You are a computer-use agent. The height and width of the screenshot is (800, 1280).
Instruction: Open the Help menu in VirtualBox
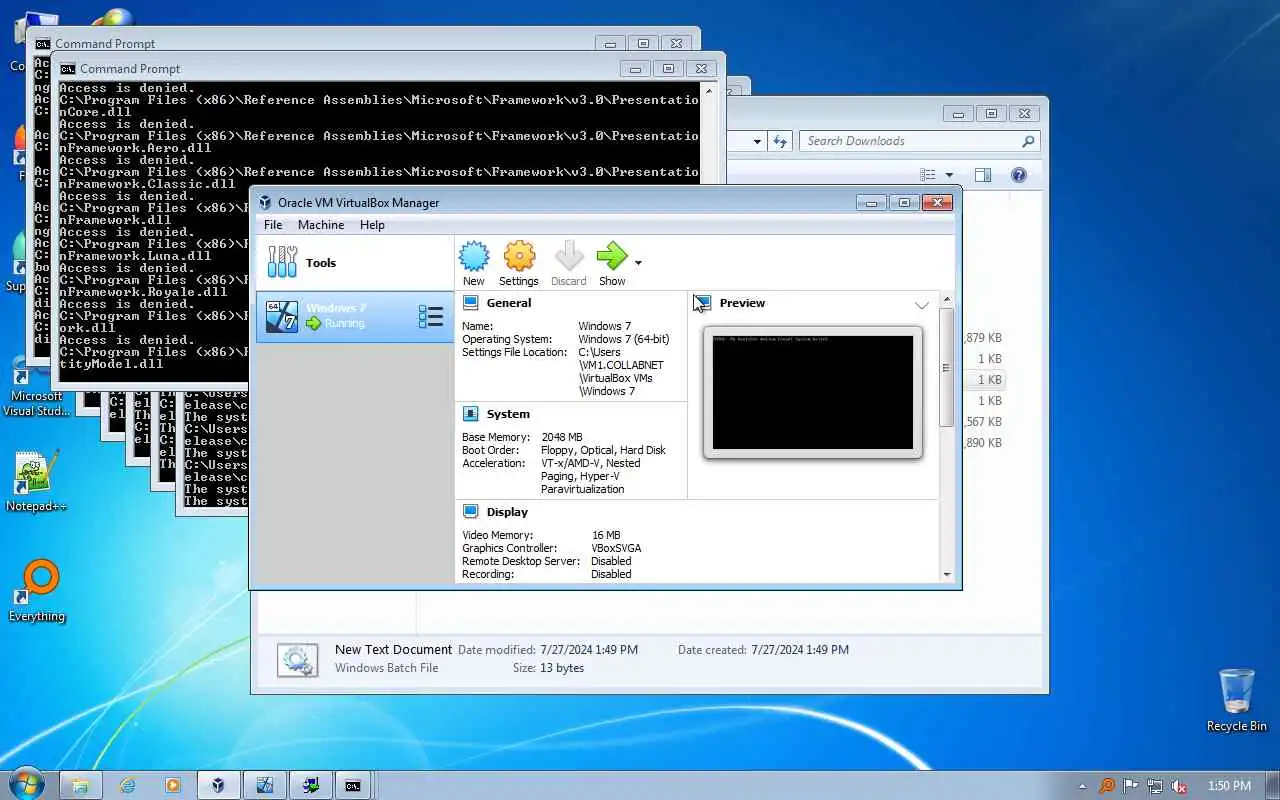coord(372,225)
